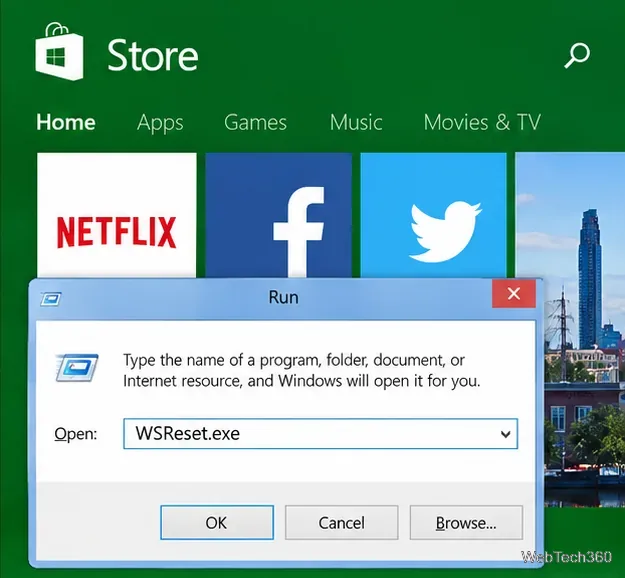Open the Facebook app tile
625x578 pixels.
pos(279,215)
